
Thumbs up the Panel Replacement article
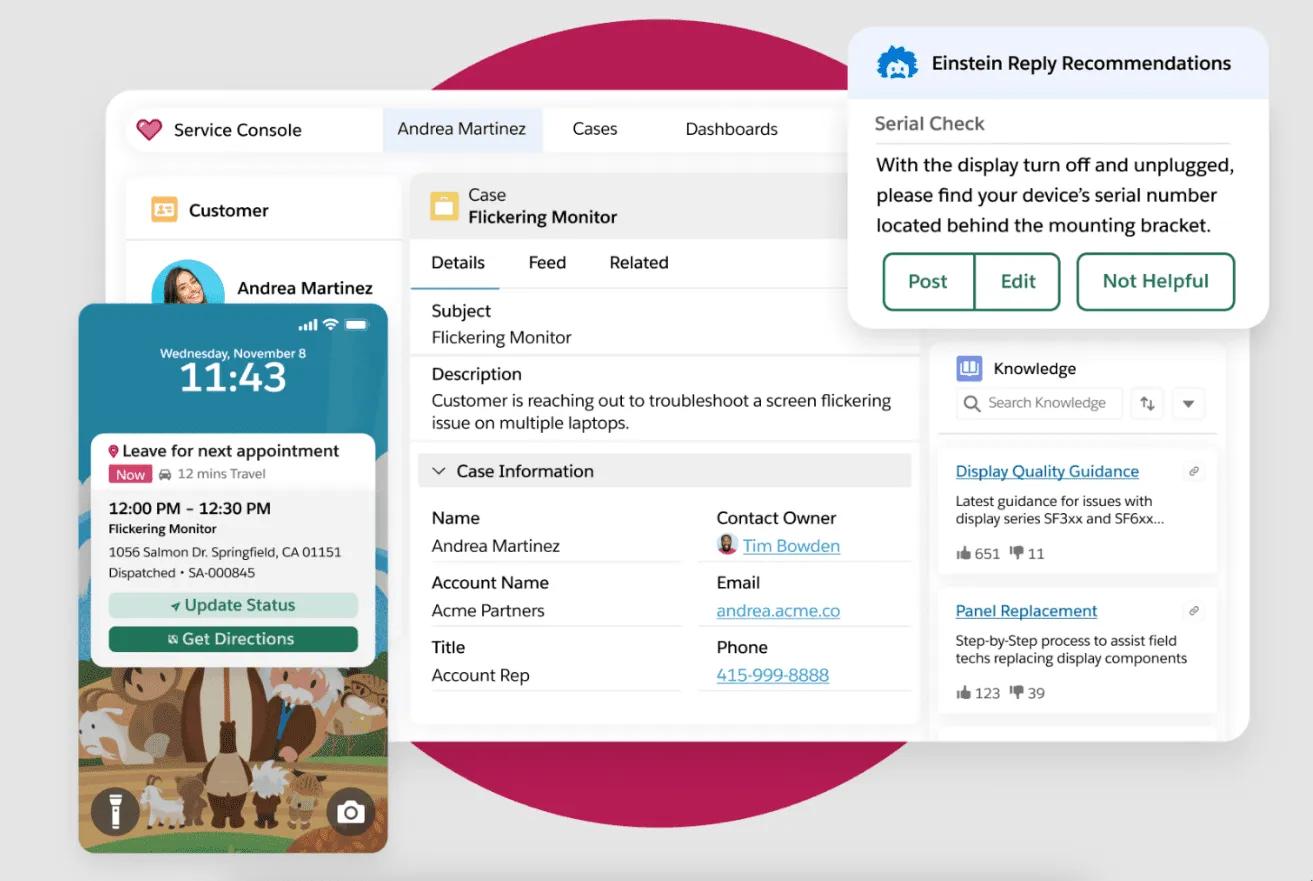click(x=964, y=692)
